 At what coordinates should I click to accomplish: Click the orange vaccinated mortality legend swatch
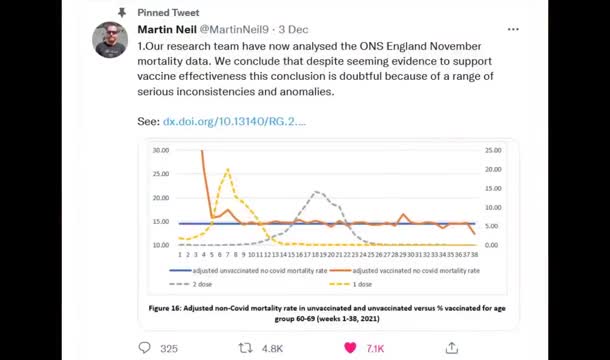pos(340,270)
